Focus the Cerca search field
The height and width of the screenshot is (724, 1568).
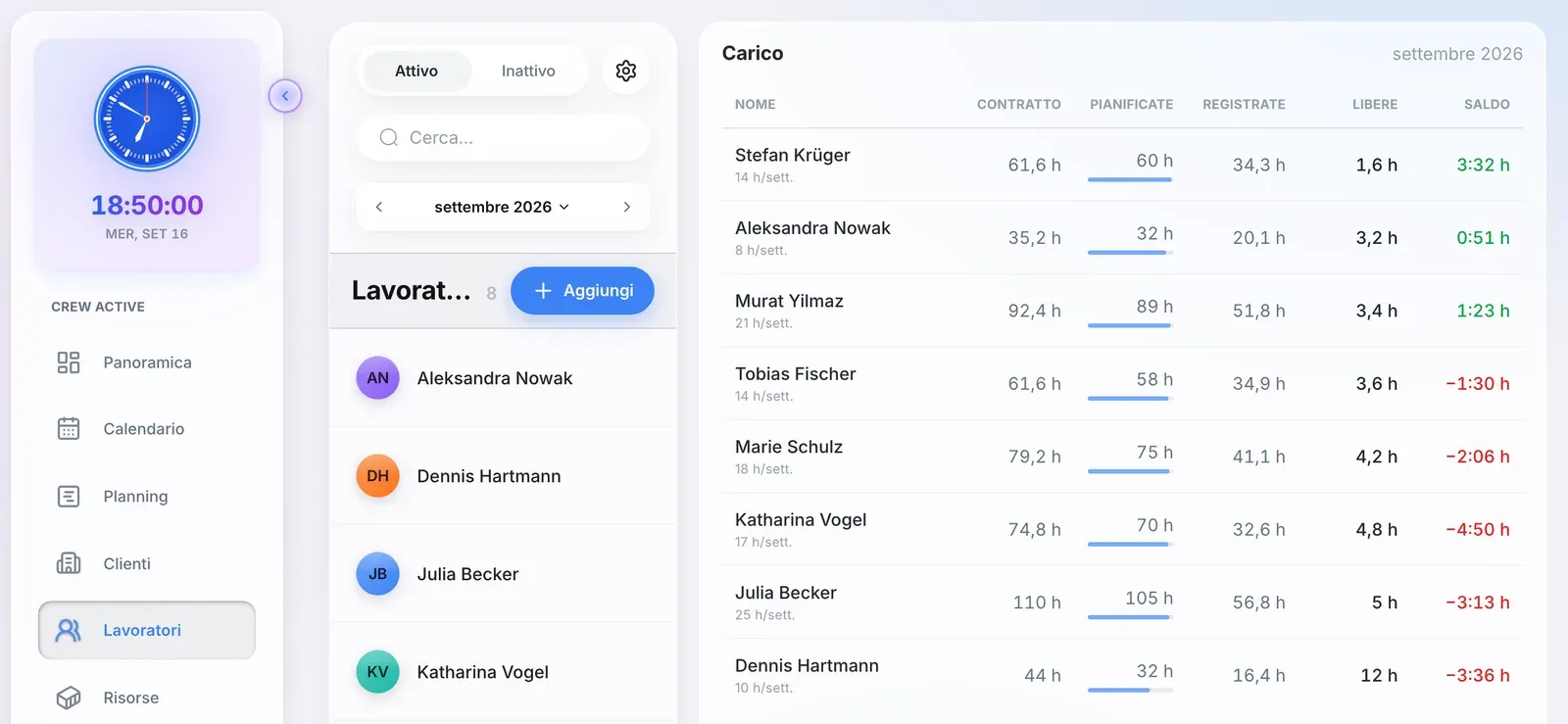503,138
